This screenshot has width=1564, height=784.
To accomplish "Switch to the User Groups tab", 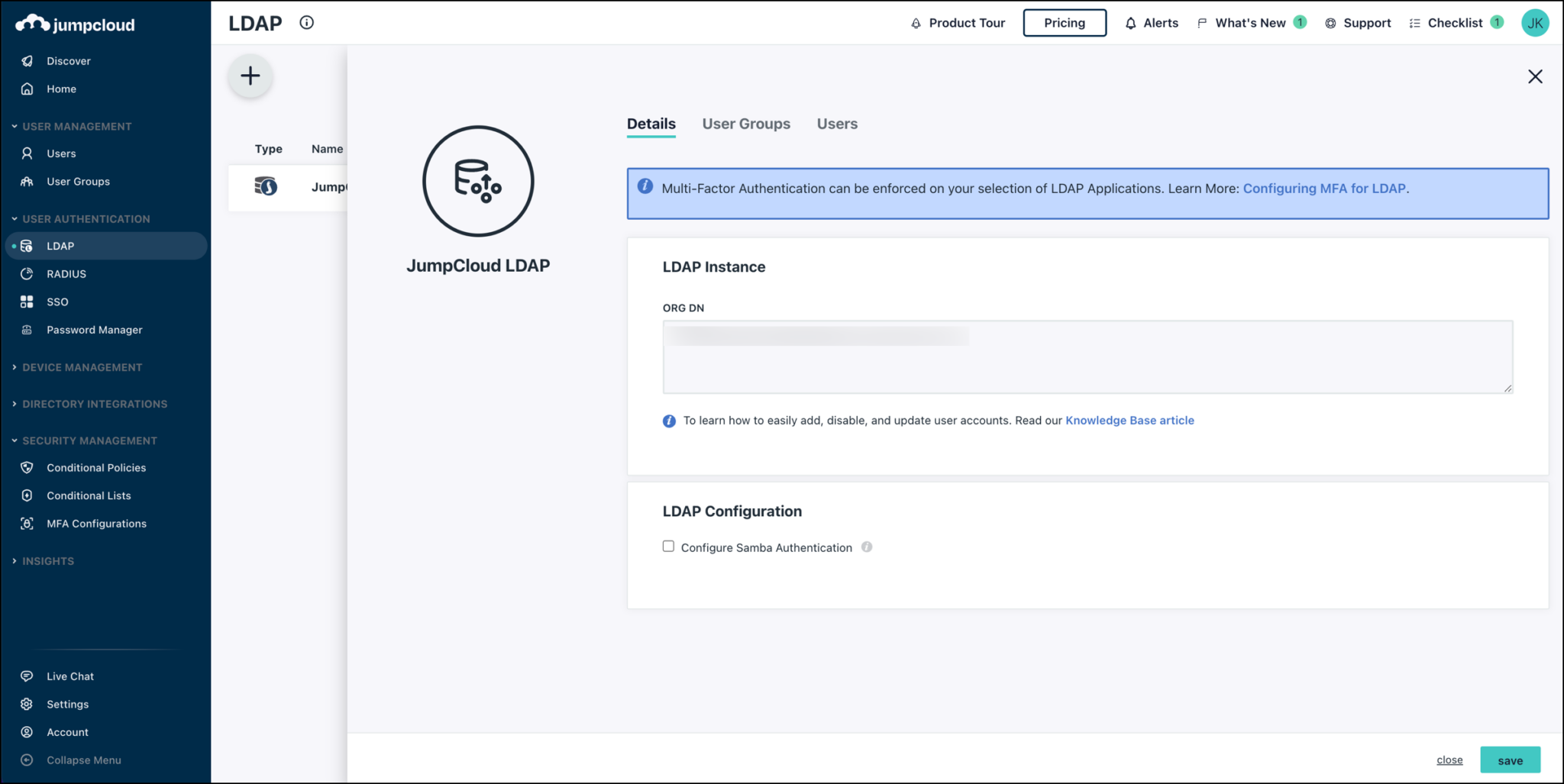I will pyautogui.click(x=746, y=124).
